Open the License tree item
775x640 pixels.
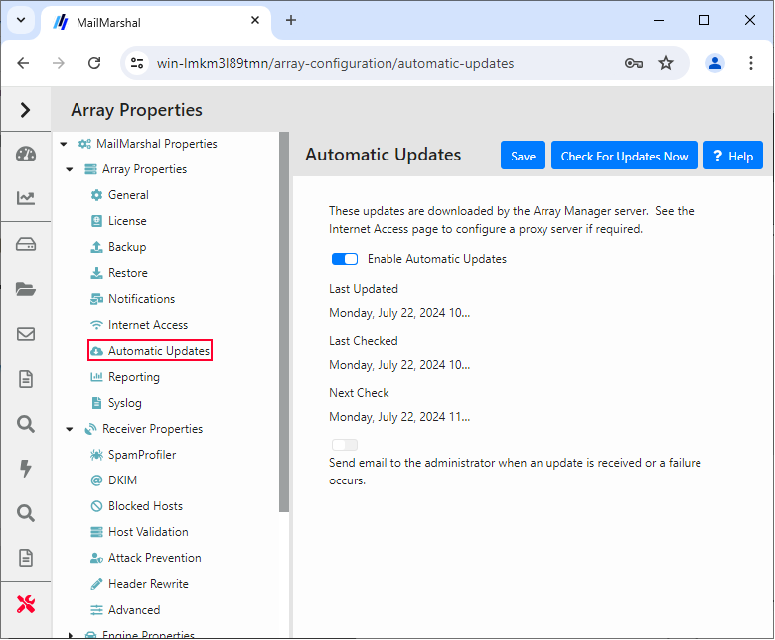pyautogui.click(x=127, y=221)
